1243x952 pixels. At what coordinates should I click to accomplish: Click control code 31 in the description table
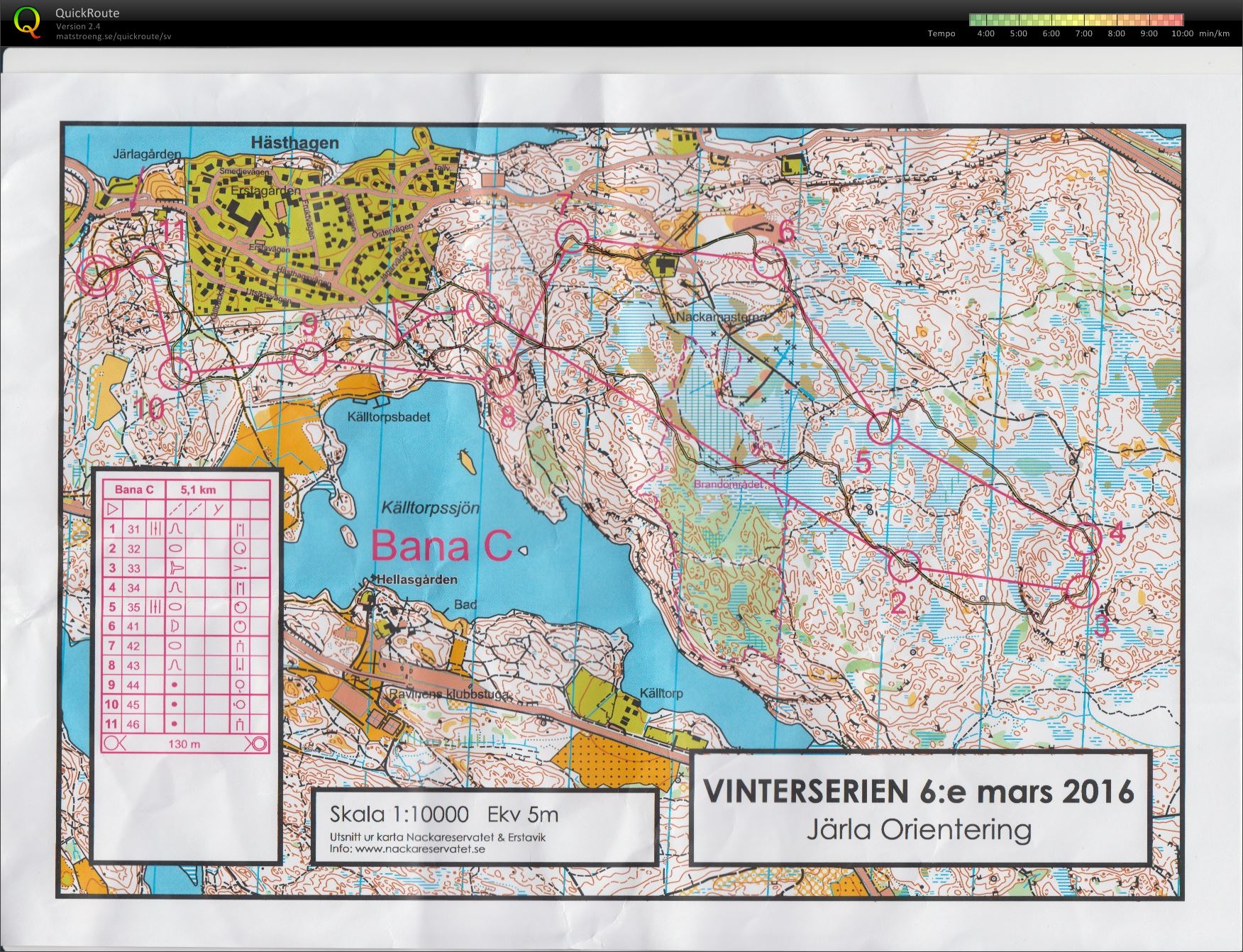click(x=134, y=528)
